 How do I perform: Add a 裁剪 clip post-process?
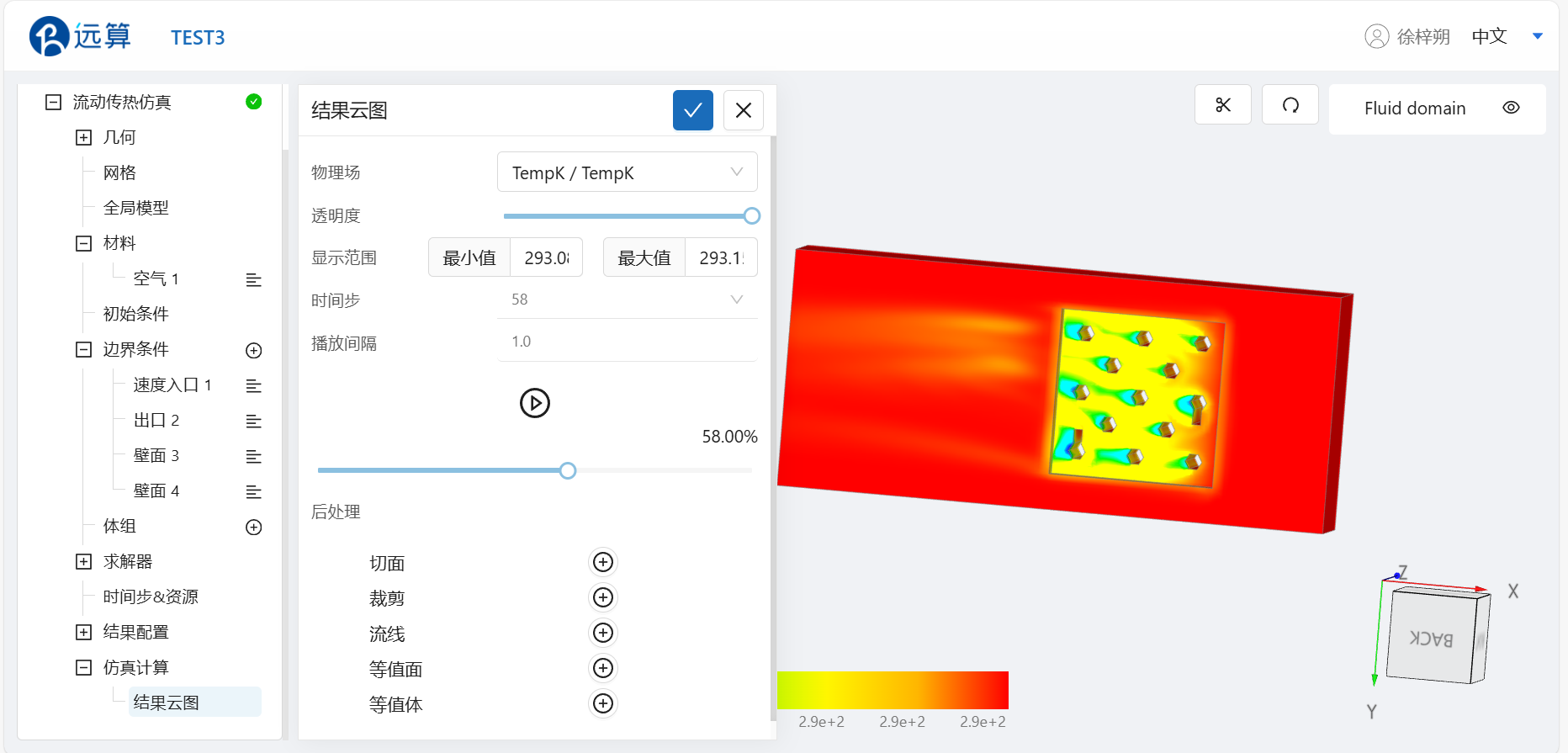(x=603, y=597)
